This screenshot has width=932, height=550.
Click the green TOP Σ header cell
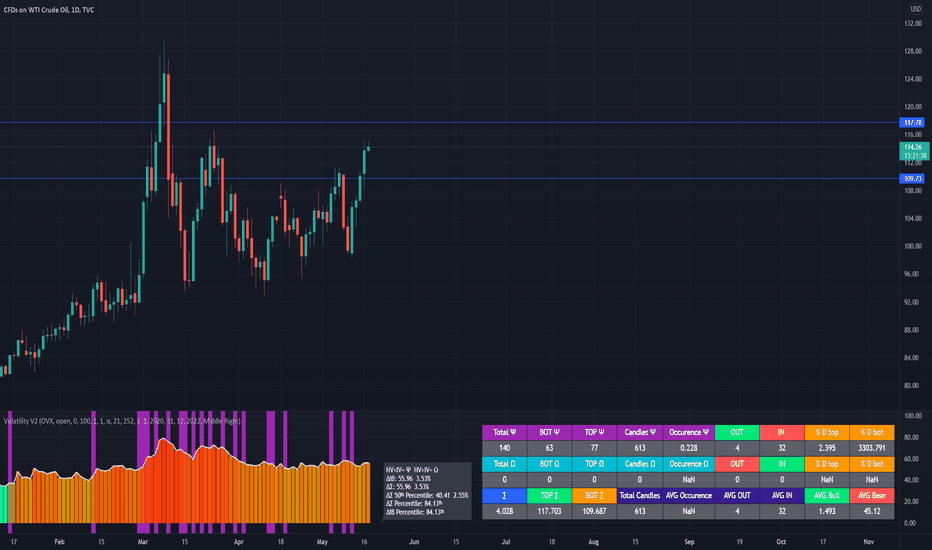pos(549,495)
